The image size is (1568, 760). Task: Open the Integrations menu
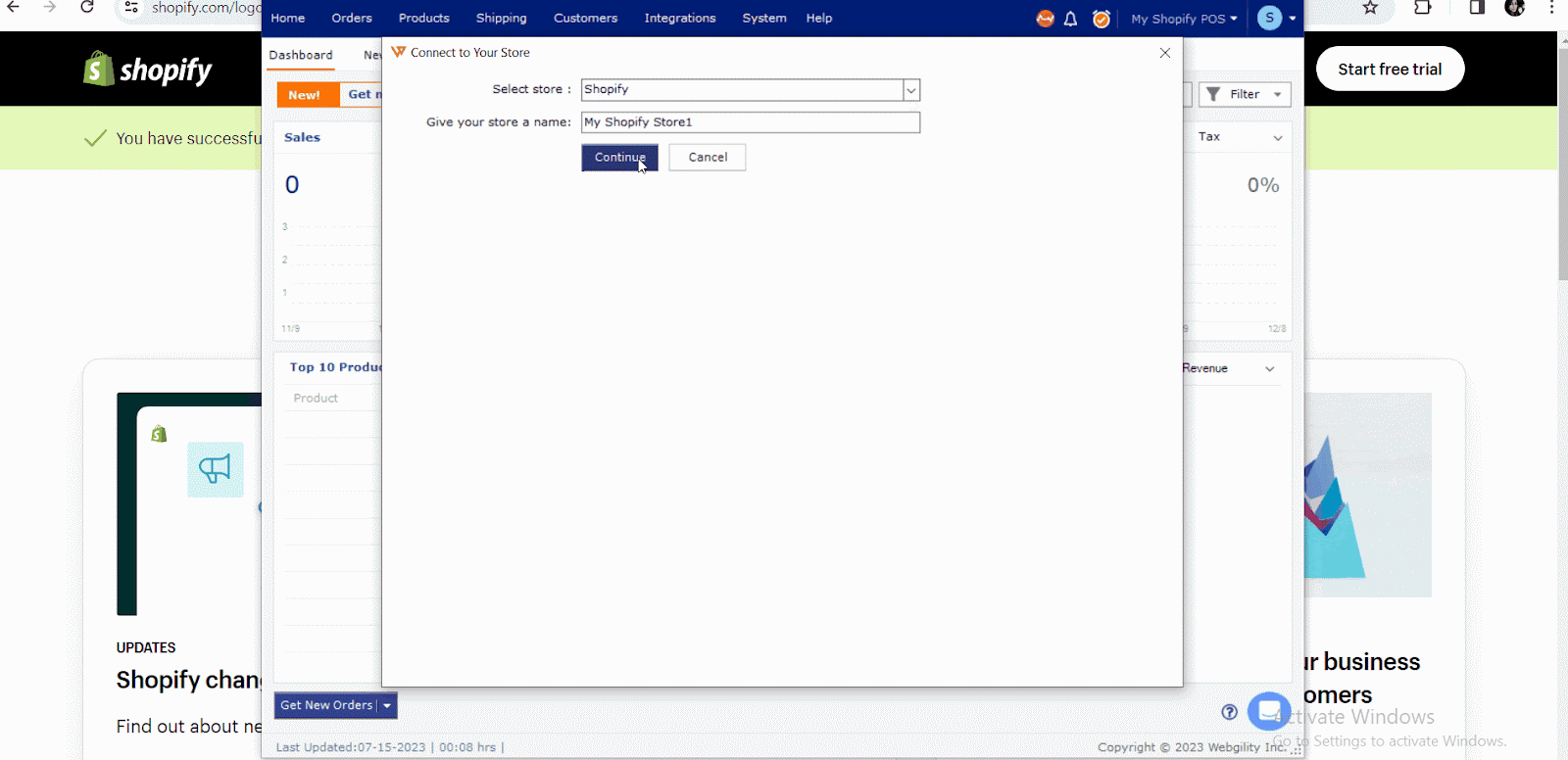680,19
